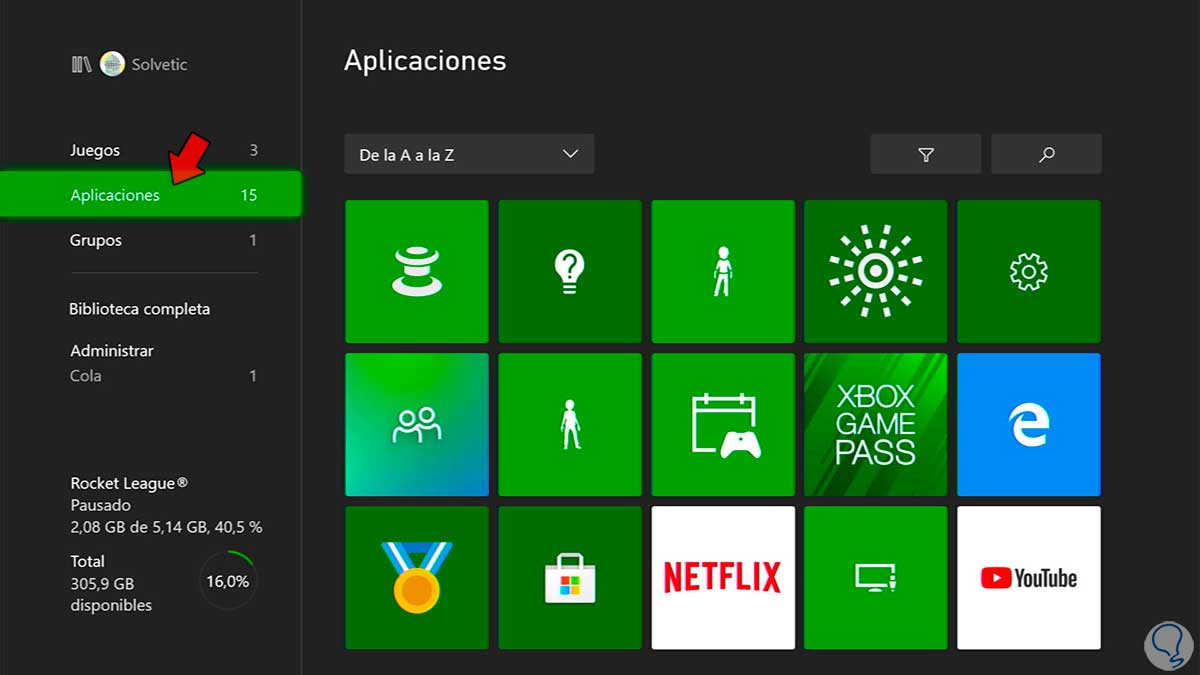
Task: Click '305,9 GB disponibles' storage text
Action: click(111, 594)
